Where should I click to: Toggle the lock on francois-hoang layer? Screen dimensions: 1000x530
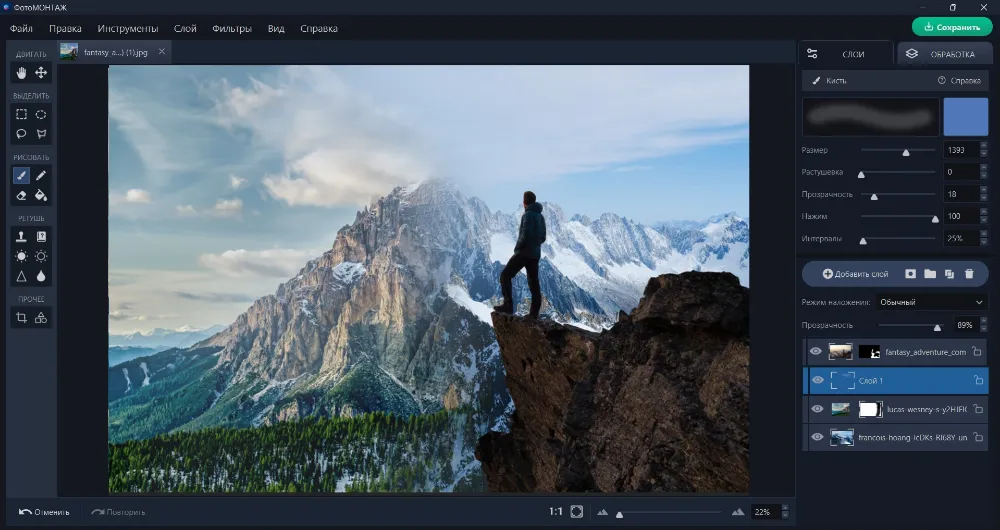(x=977, y=437)
